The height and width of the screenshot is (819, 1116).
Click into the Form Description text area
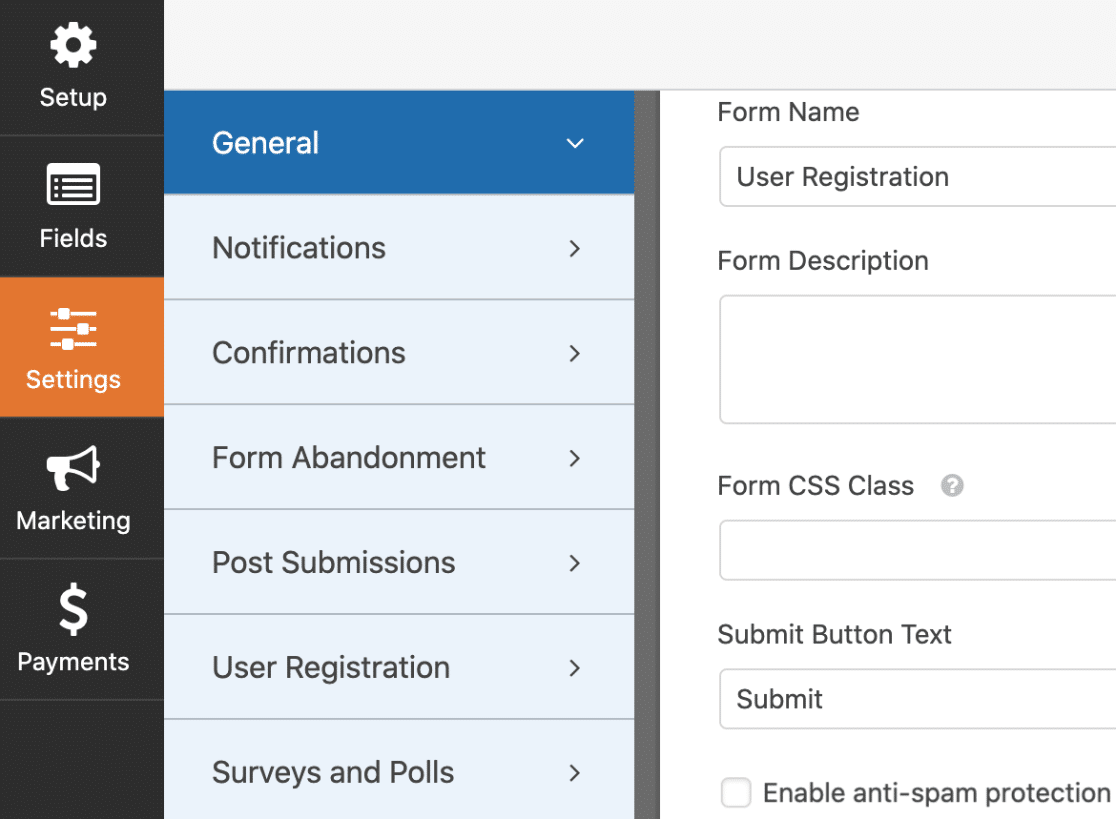pyautogui.click(x=917, y=359)
